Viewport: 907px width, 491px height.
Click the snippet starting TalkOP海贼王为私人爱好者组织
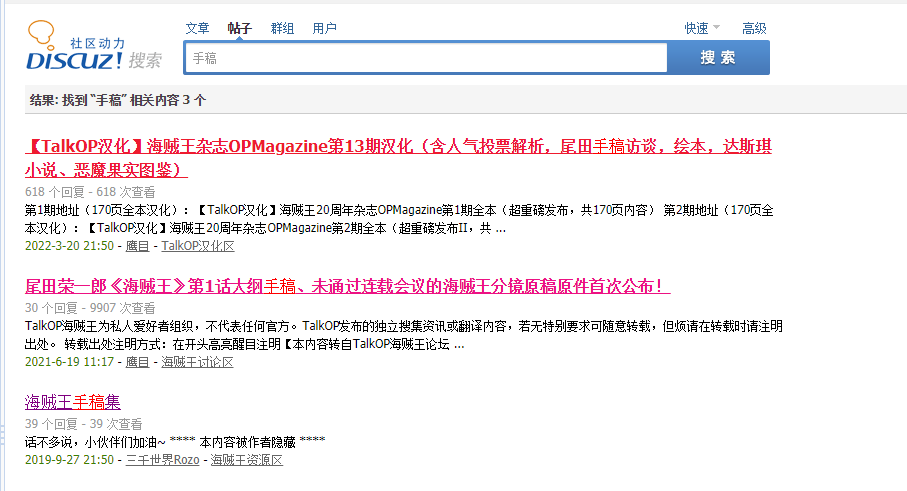[404, 335]
